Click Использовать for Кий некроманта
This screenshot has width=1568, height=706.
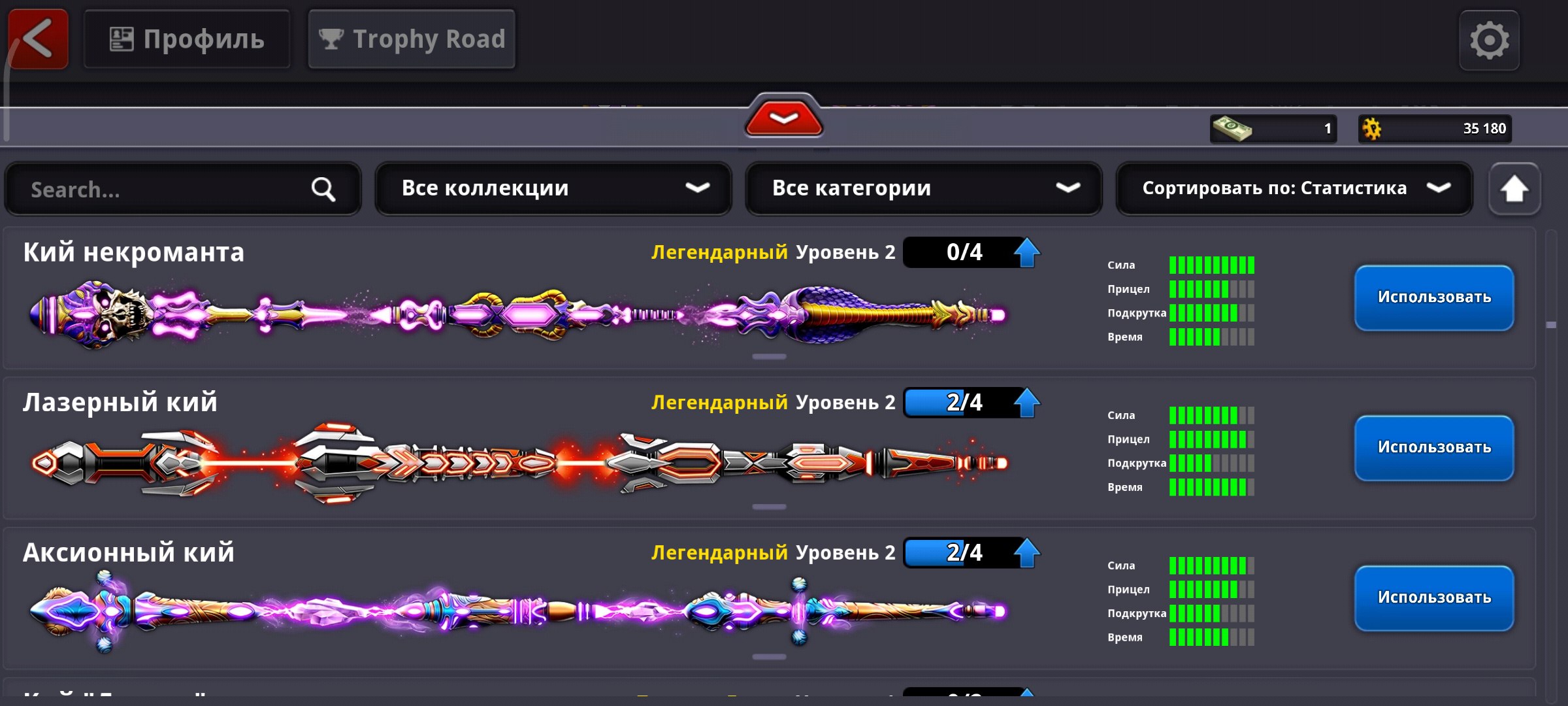click(x=1434, y=297)
